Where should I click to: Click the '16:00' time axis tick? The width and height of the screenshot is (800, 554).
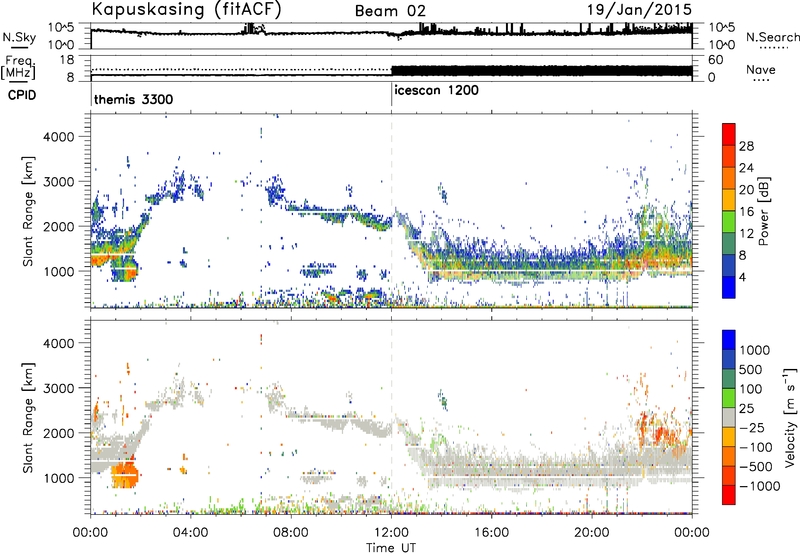pos(491,533)
